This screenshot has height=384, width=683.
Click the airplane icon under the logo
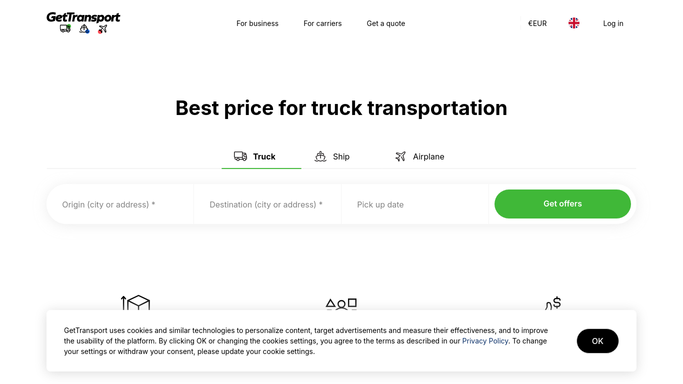[x=102, y=29]
